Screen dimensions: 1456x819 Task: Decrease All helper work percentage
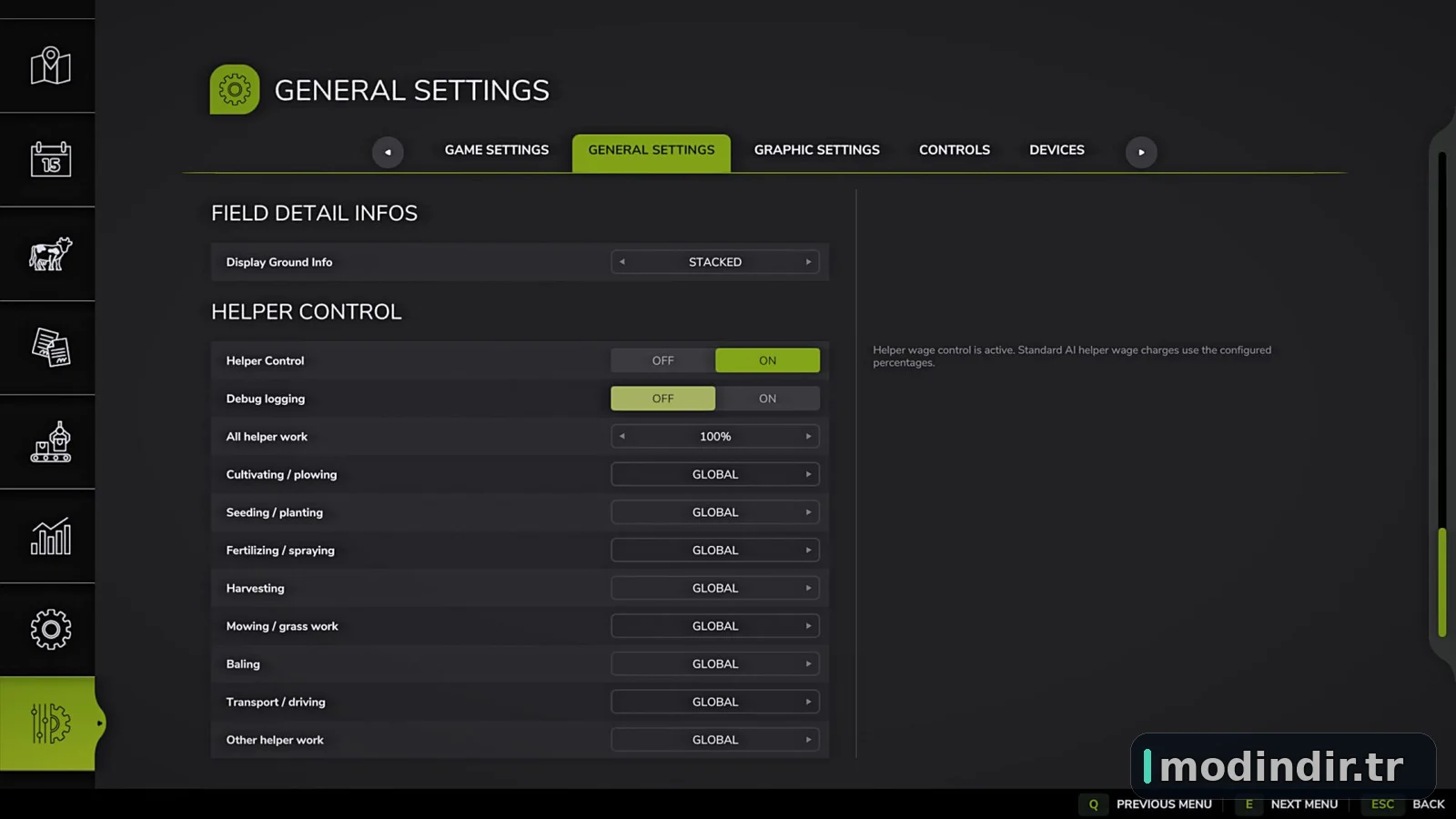coord(622,437)
